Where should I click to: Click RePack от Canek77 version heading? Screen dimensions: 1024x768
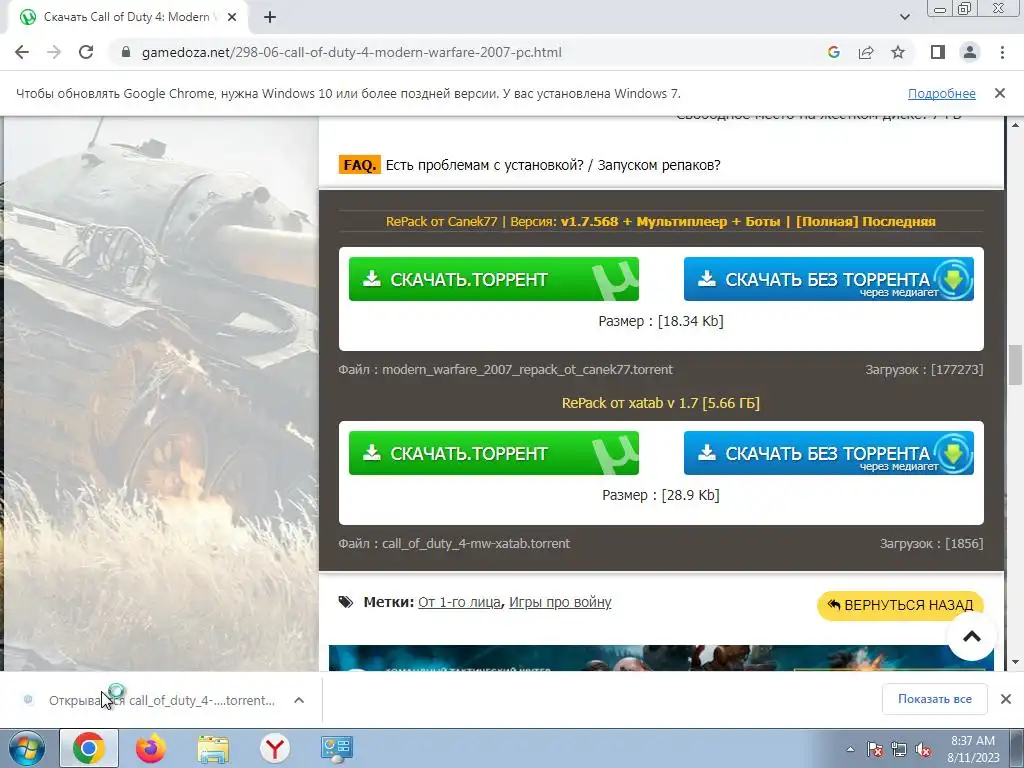pyautogui.click(x=660, y=221)
